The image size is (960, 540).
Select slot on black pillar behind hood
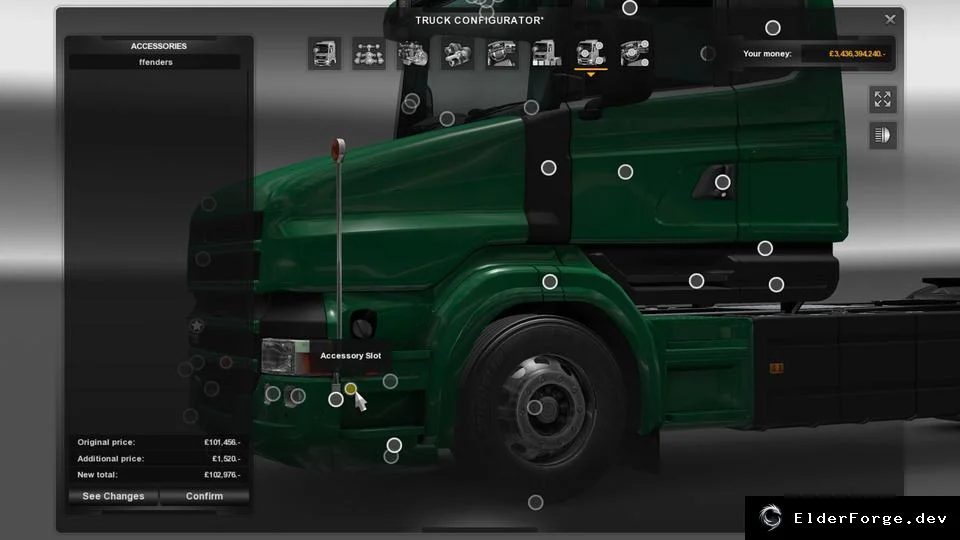(x=549, y=168)
